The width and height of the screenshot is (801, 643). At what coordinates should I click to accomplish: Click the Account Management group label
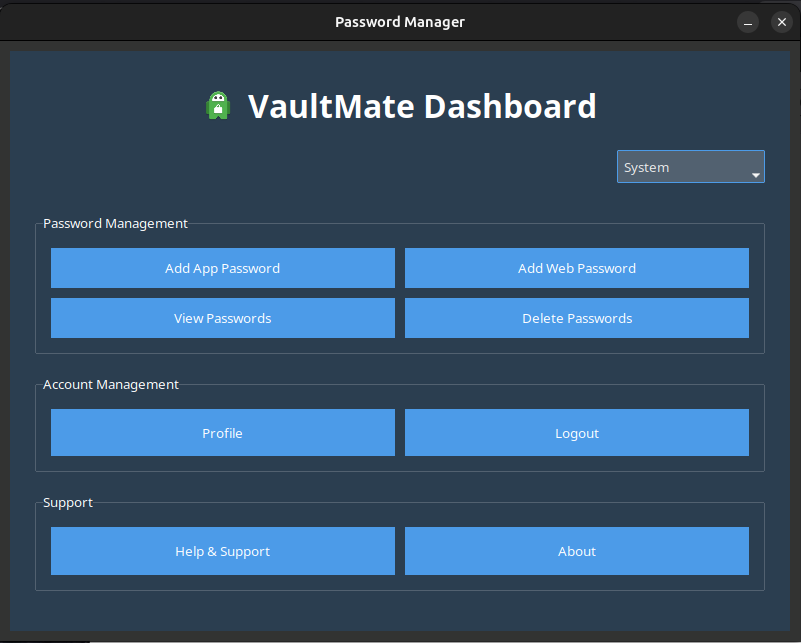111,384
